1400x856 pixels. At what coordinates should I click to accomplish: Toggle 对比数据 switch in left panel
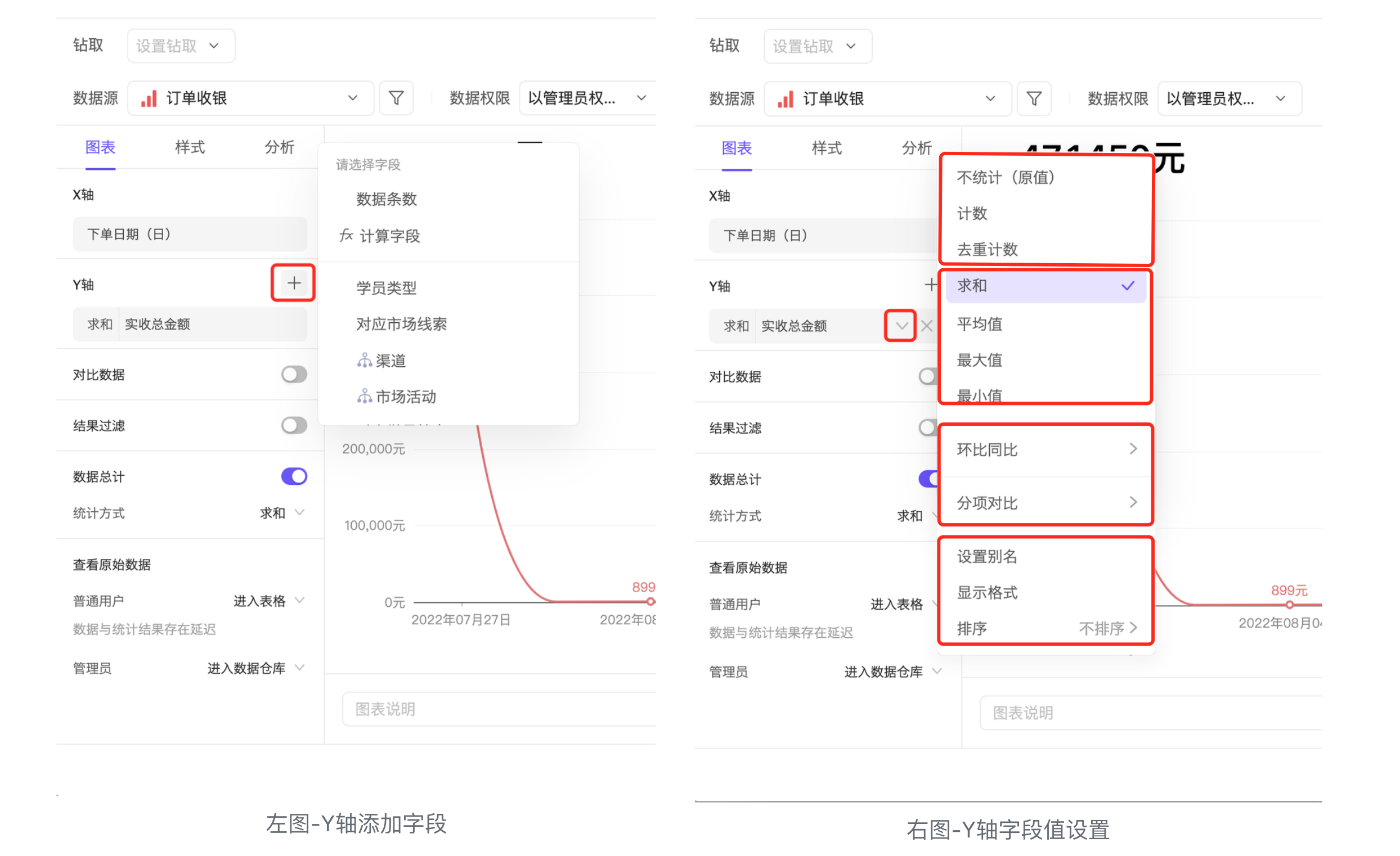[294, 375]
